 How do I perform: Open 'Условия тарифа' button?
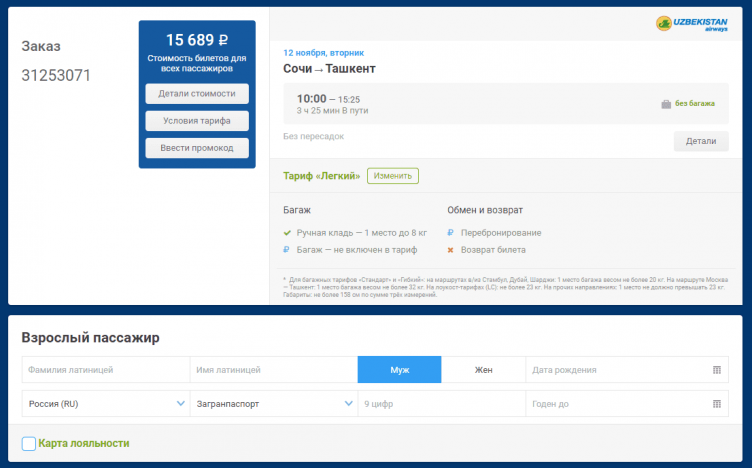tap(197, 121)
